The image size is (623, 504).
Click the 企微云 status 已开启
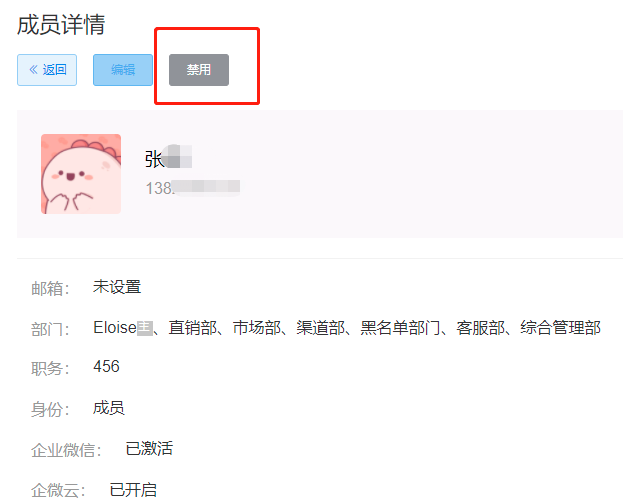point(133,490)
